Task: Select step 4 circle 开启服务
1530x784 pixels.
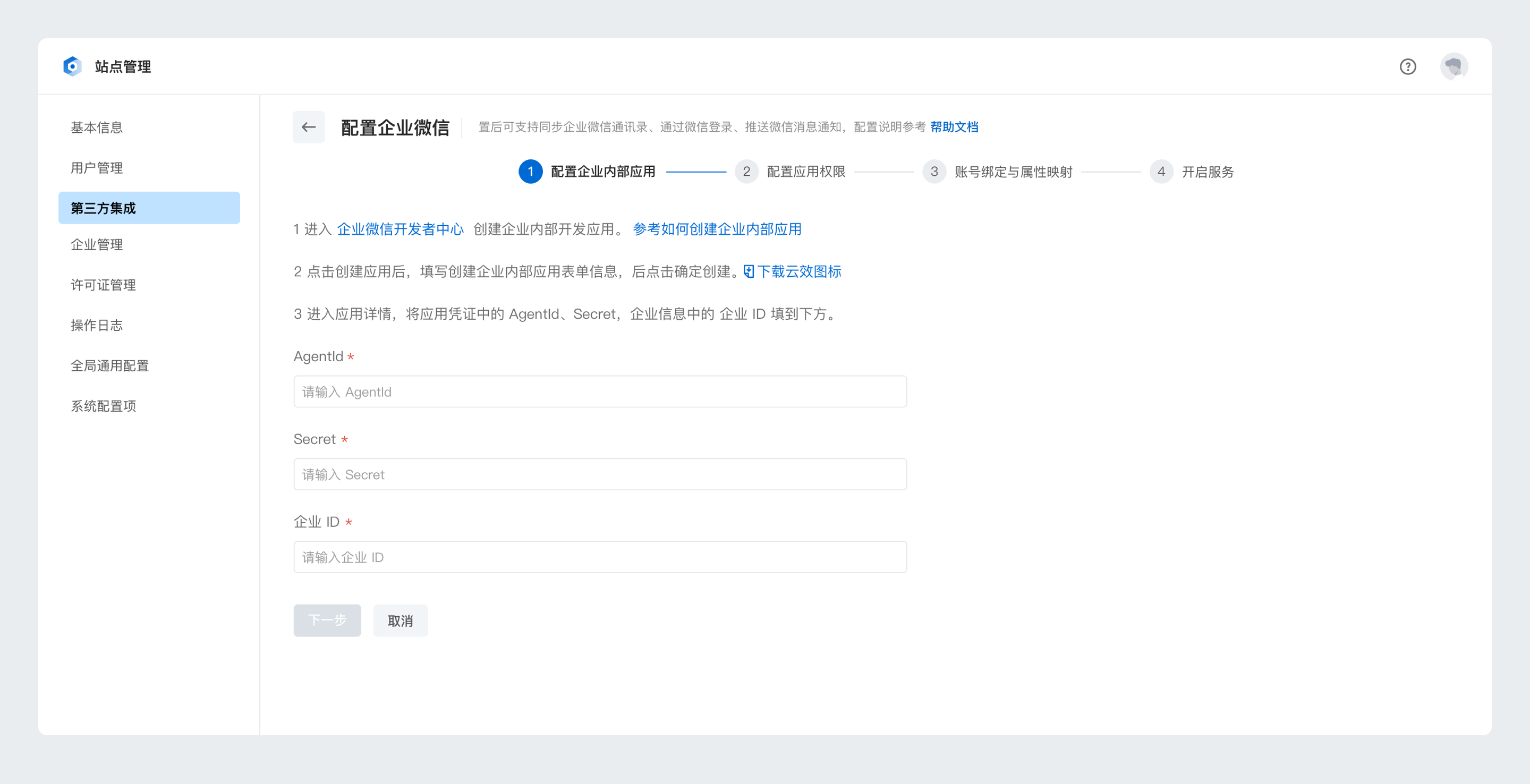Action: (x=1161, y=172)
